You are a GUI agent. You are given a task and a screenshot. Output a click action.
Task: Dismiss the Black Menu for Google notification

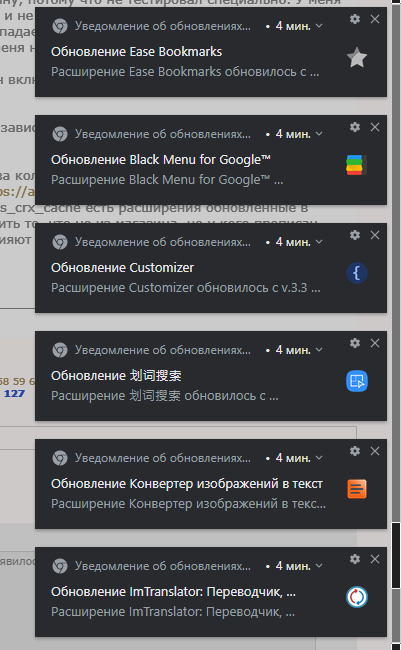pos(375,127)
